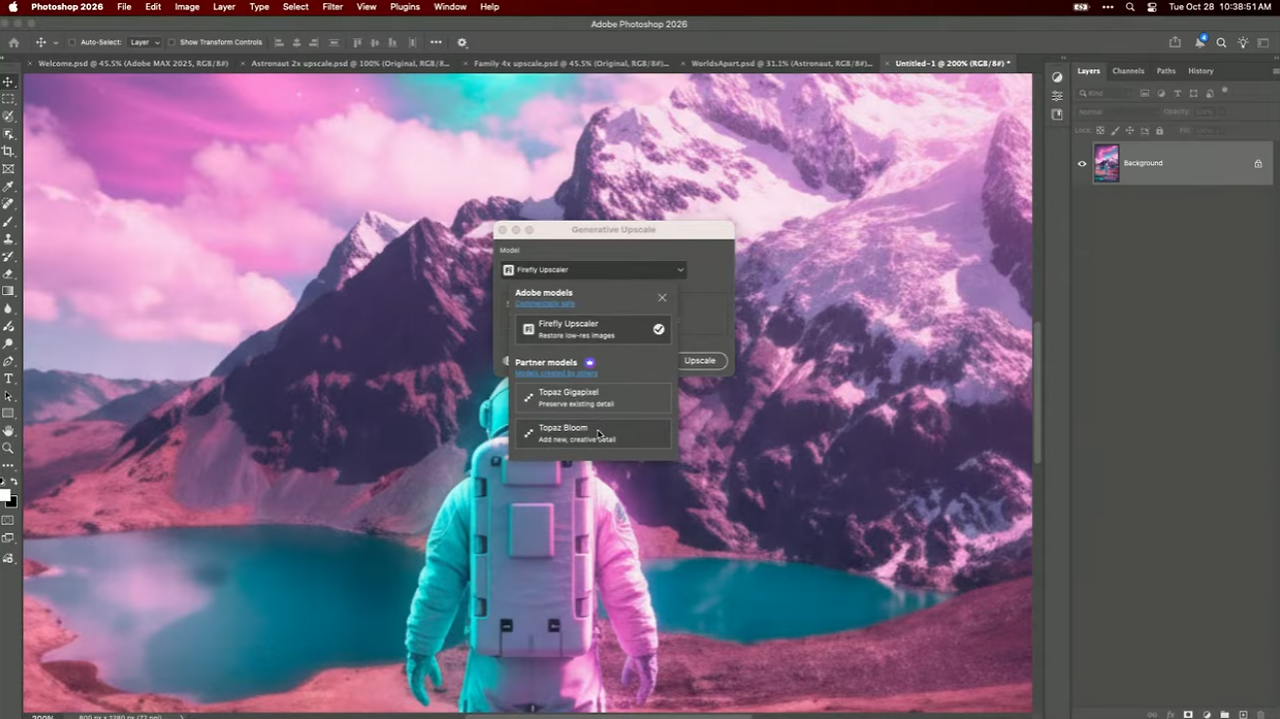Click the foreground color swatch
Viewport: 1280px width, 719px height.
pos(5,495)
